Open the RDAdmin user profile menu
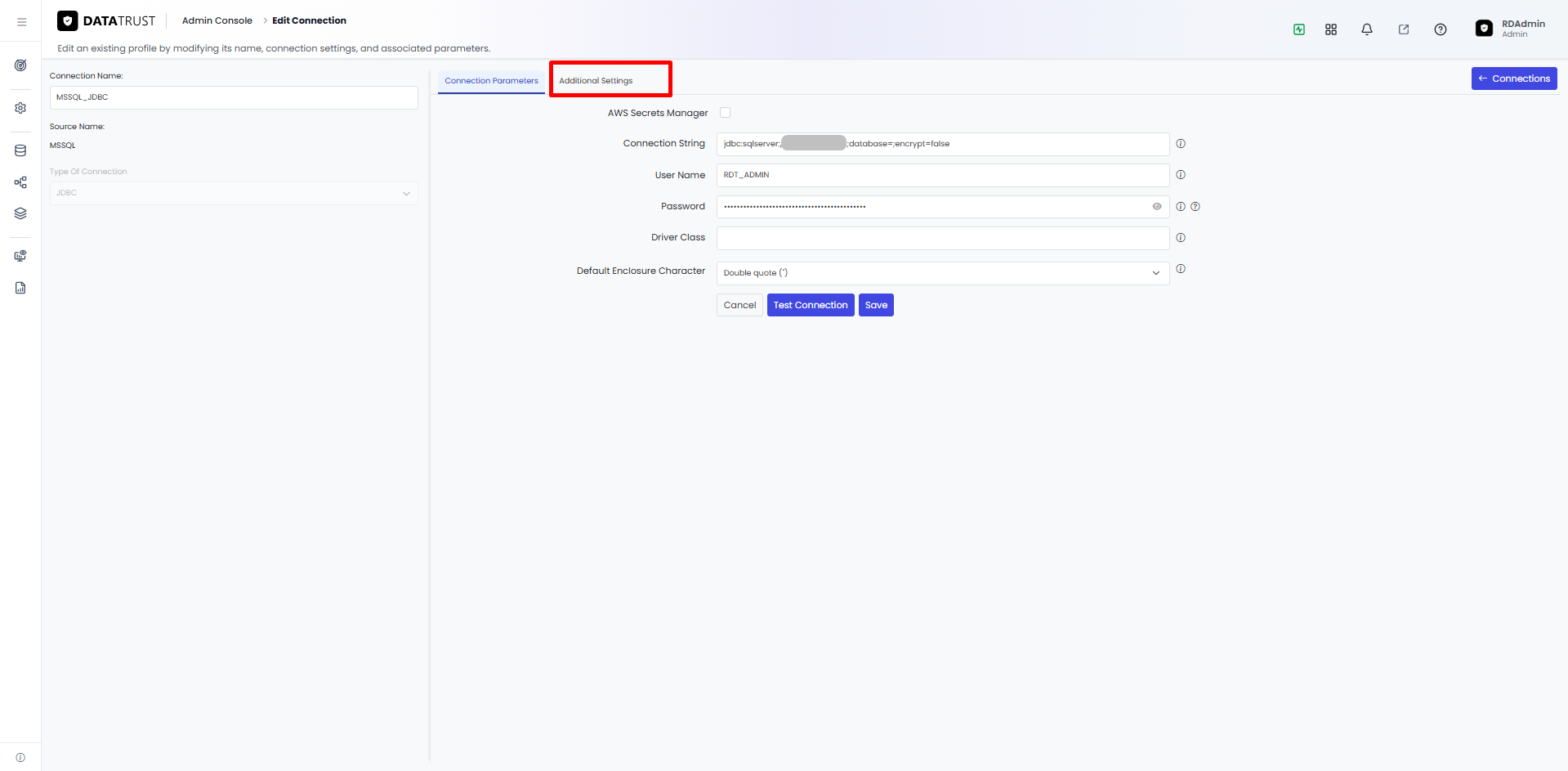The height and width of the screenshot is (771, 1568). tap(1510, 29)
